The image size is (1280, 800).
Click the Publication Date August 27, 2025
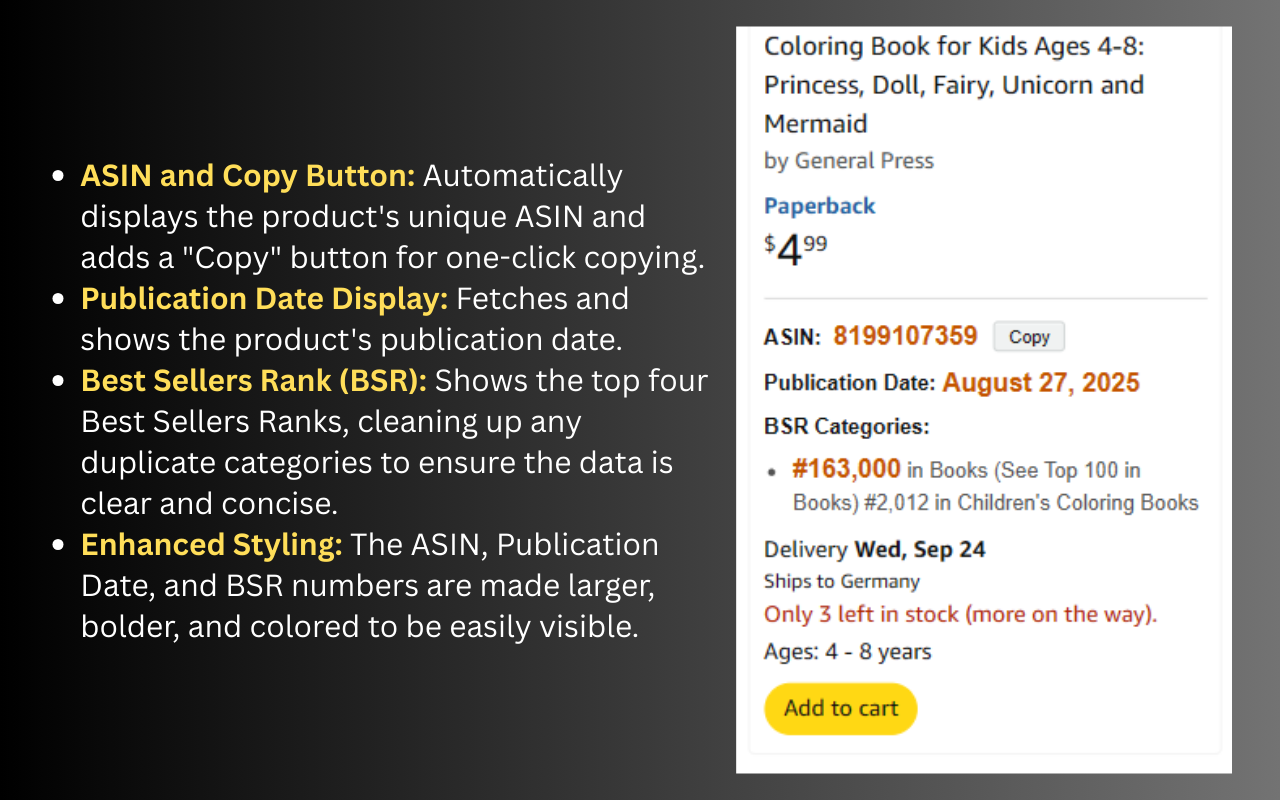pyautogui.click(x=1039, y=382)
